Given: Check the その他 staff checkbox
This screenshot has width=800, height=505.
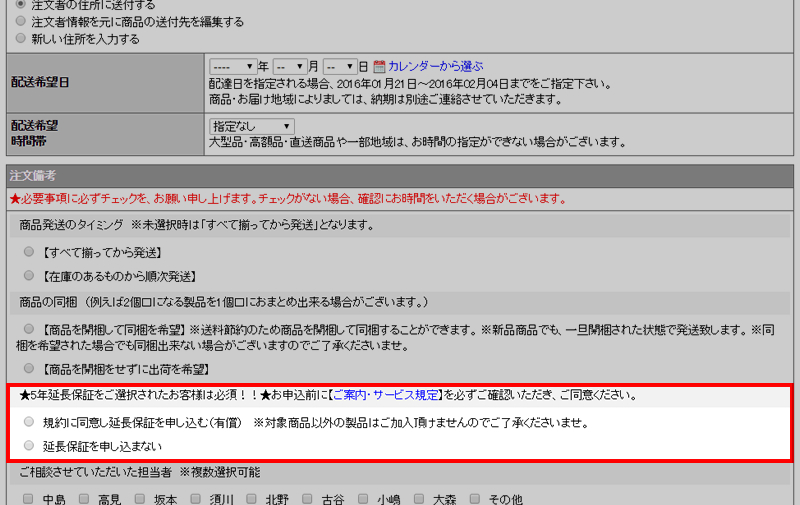Looking at the screenshot, I should [x=475, y=498].
